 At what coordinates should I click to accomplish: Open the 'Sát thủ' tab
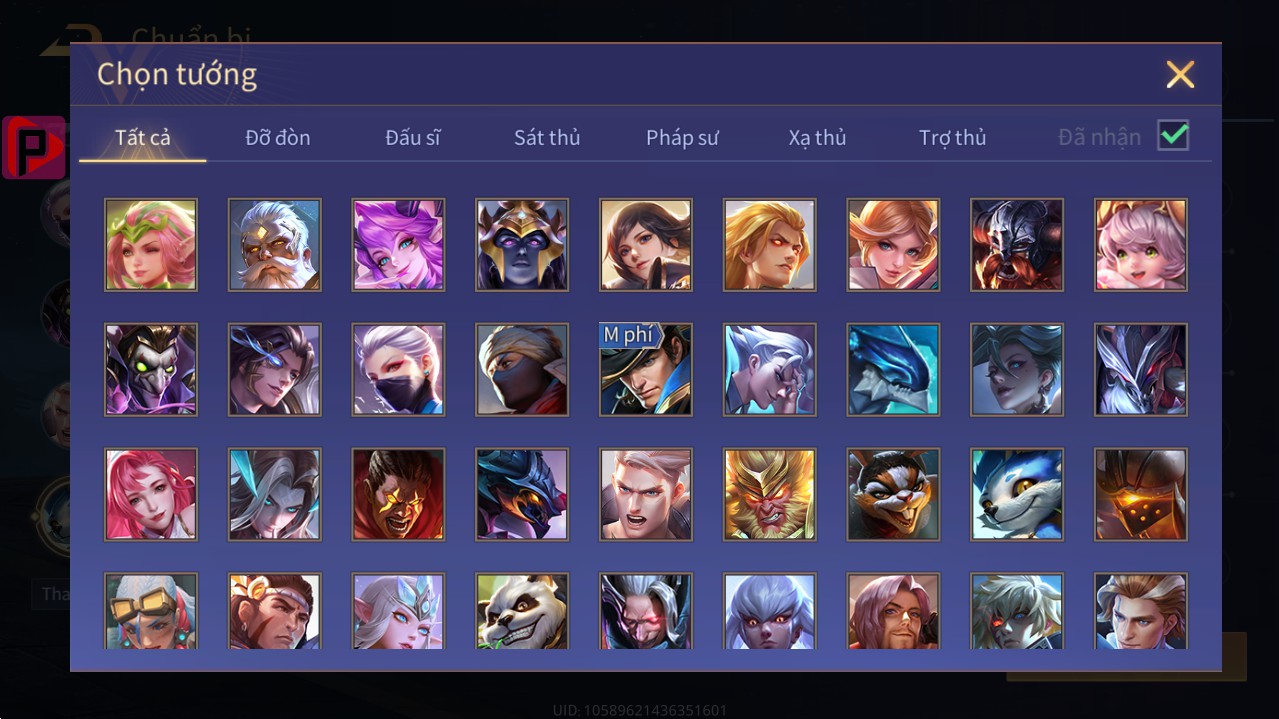[x=547, y=138]
